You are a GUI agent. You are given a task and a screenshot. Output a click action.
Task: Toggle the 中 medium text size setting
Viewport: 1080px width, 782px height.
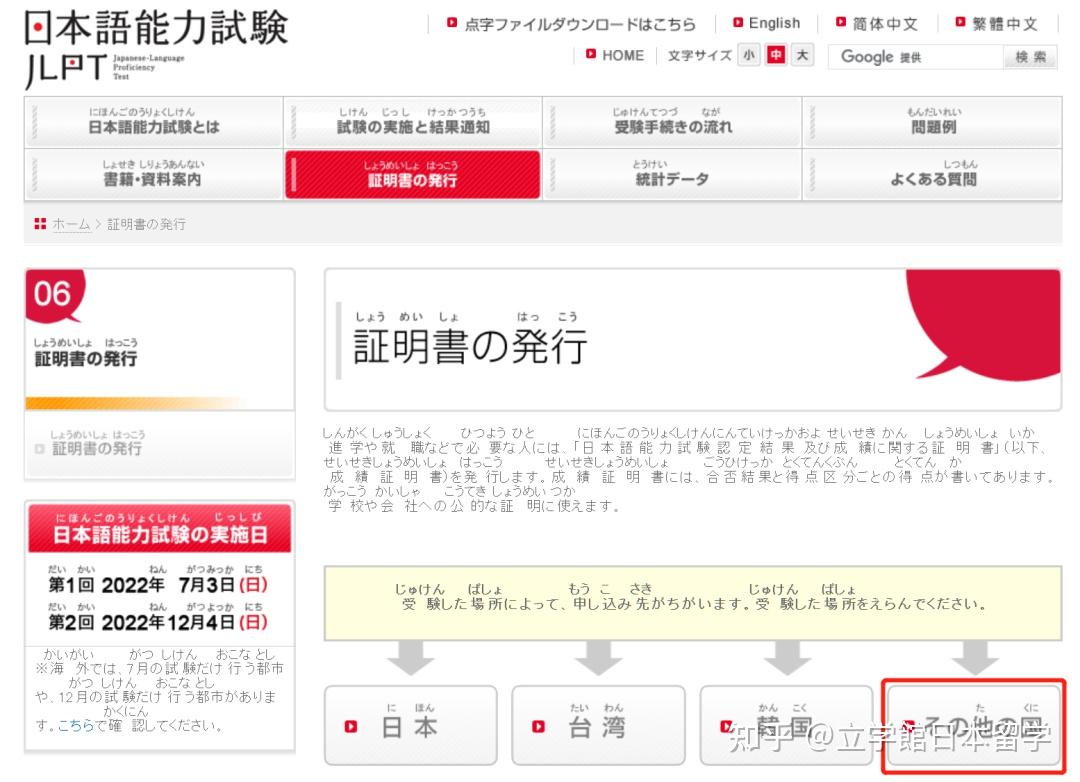777,56
